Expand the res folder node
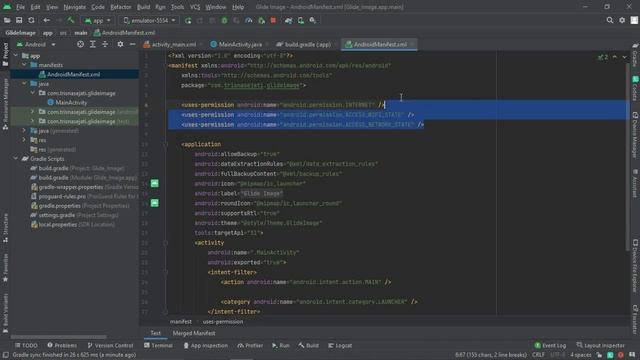This screenshot has height=360, width=640. coord(24,140)
